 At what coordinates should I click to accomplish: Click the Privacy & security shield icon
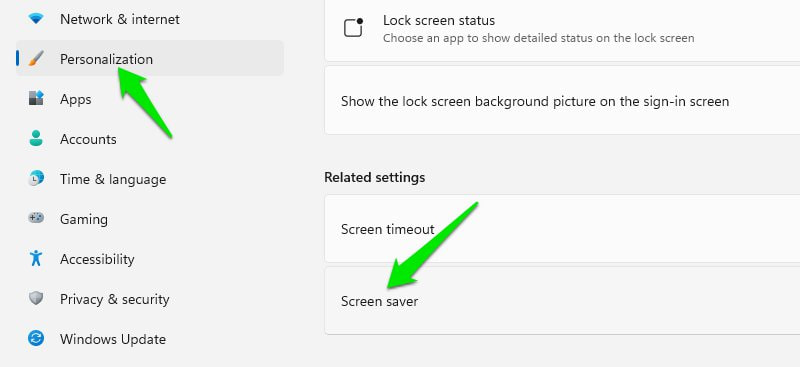click(x=36, y=298)
